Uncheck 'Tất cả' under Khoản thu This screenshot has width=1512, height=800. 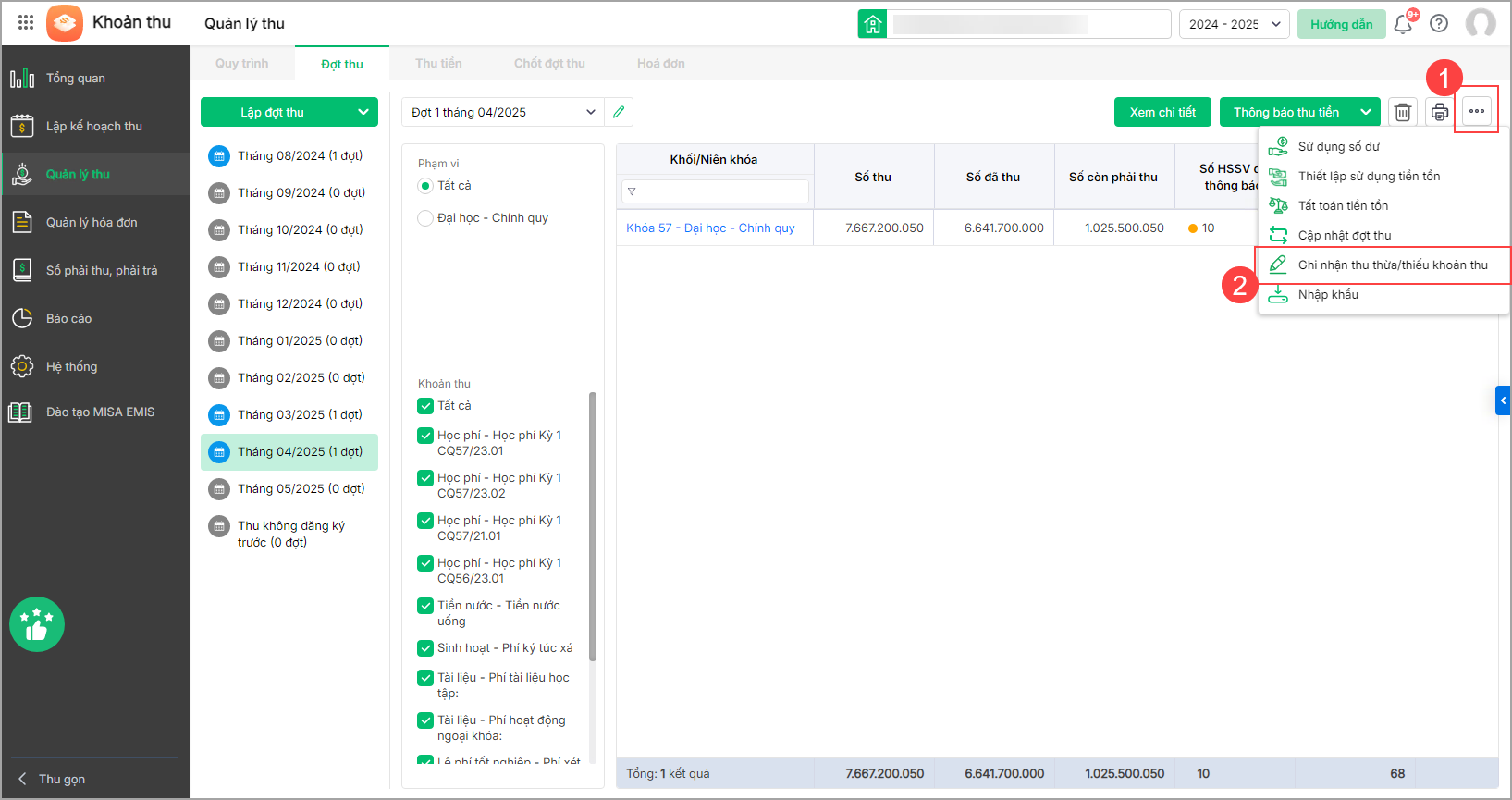425,406
